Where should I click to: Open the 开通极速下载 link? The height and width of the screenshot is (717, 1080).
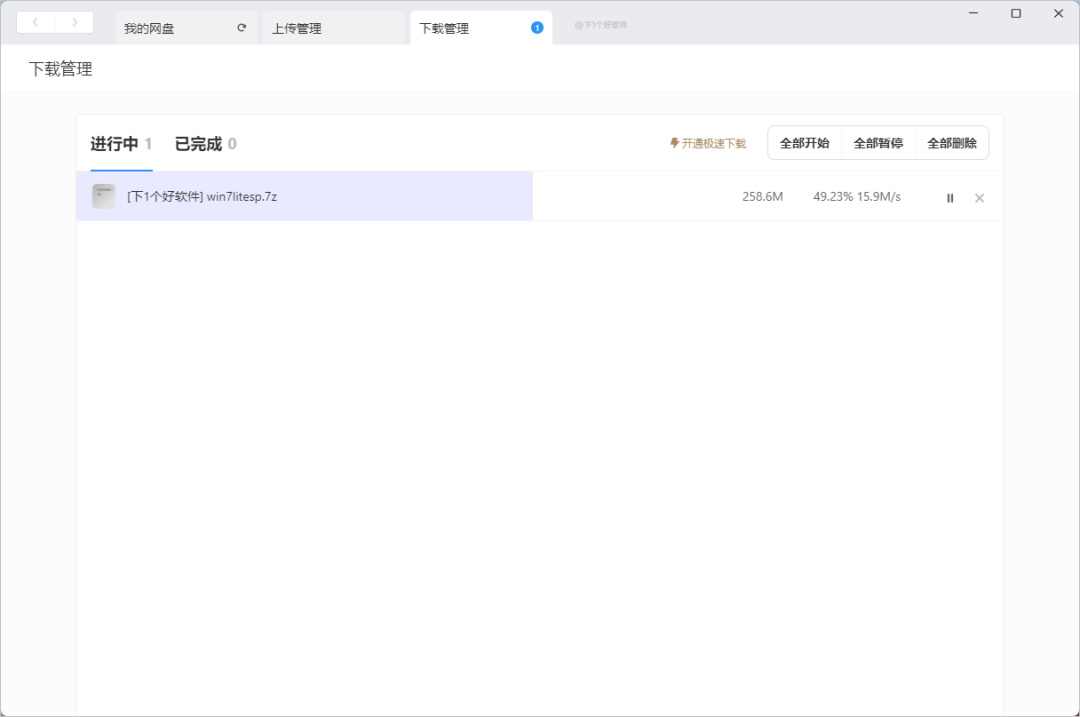[x=708, y=144]
